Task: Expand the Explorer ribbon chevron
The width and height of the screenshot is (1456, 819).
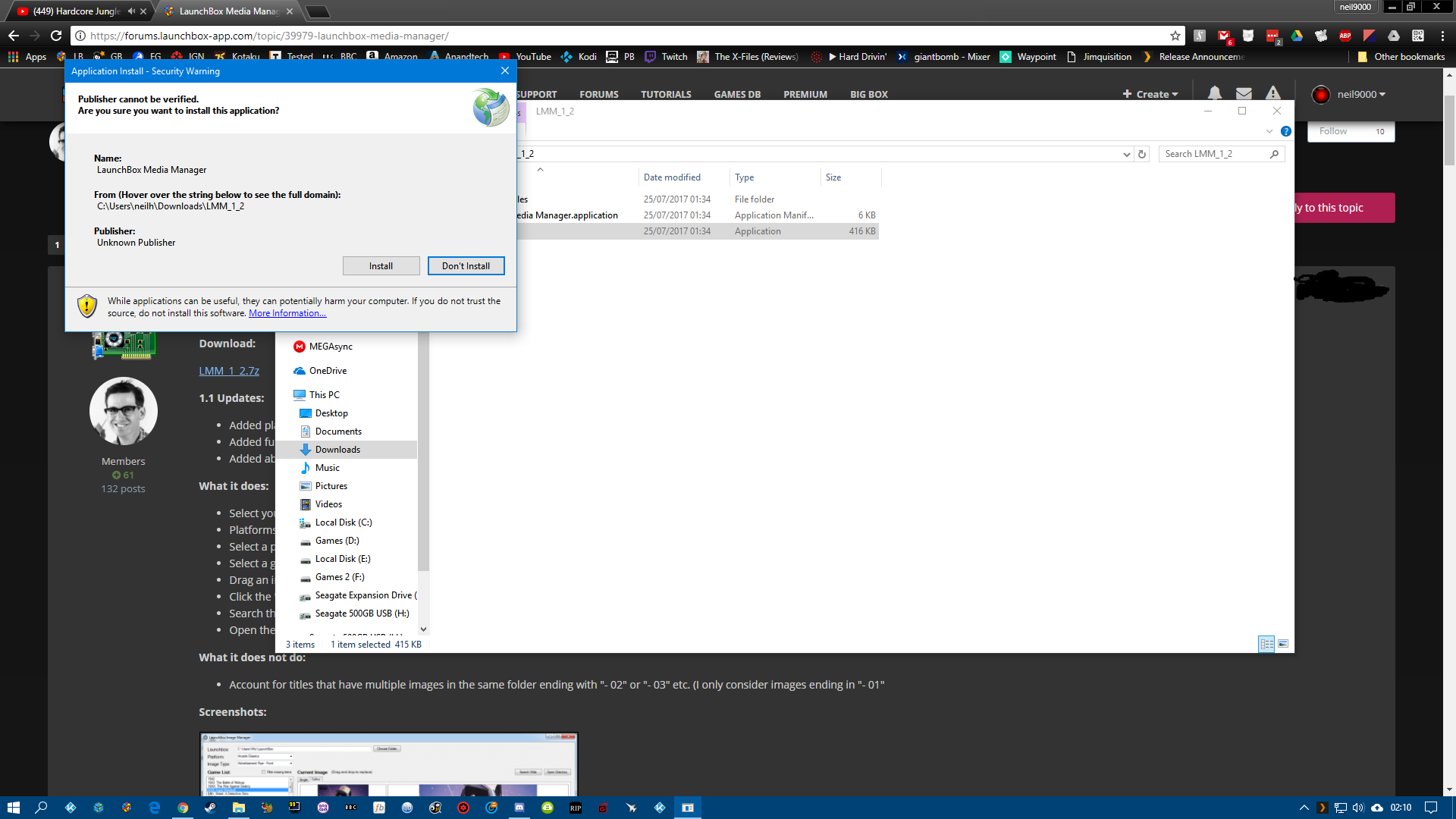Action: pos(1269,131)
